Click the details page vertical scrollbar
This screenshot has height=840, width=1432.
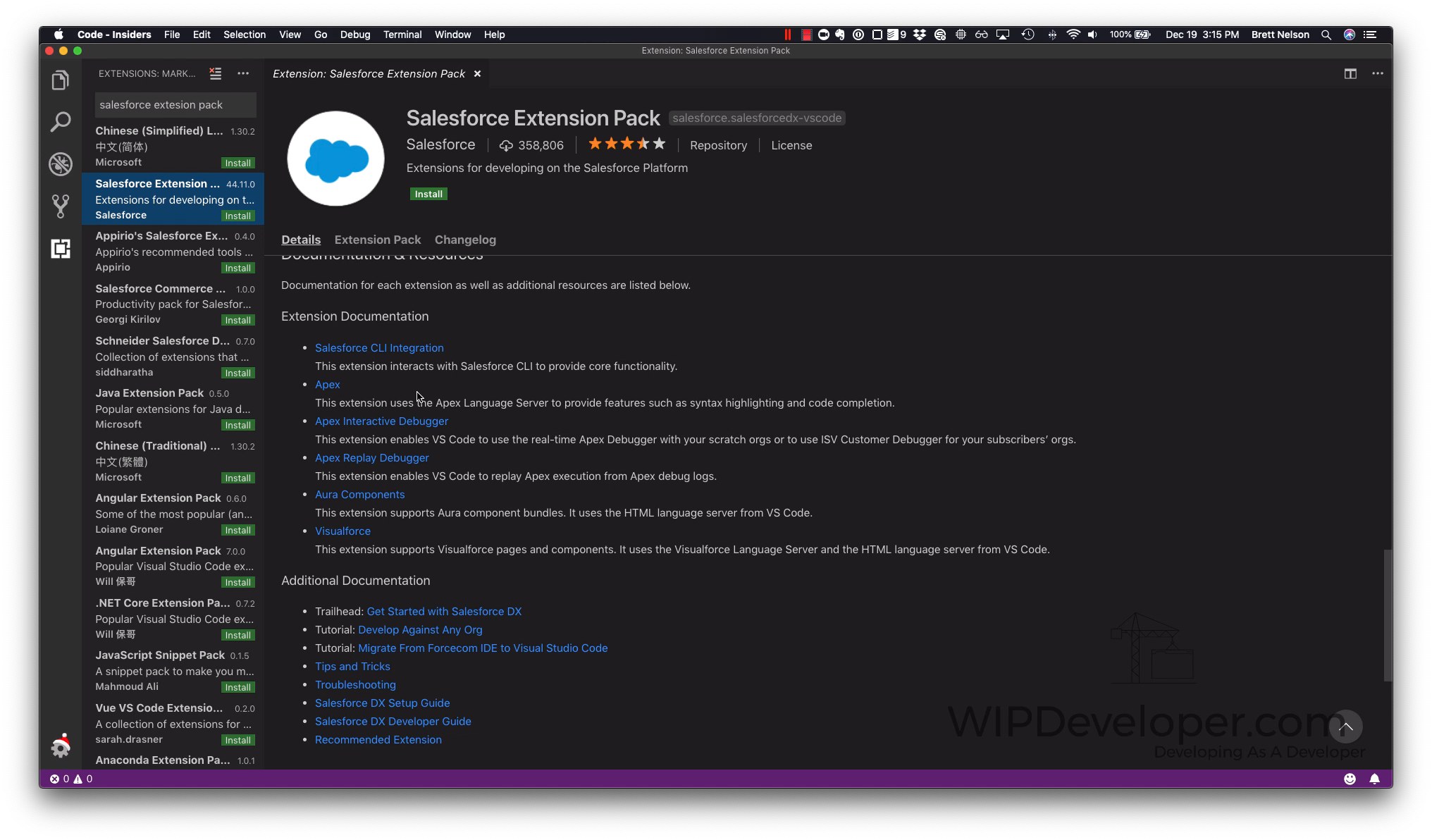coord(1388,615)
